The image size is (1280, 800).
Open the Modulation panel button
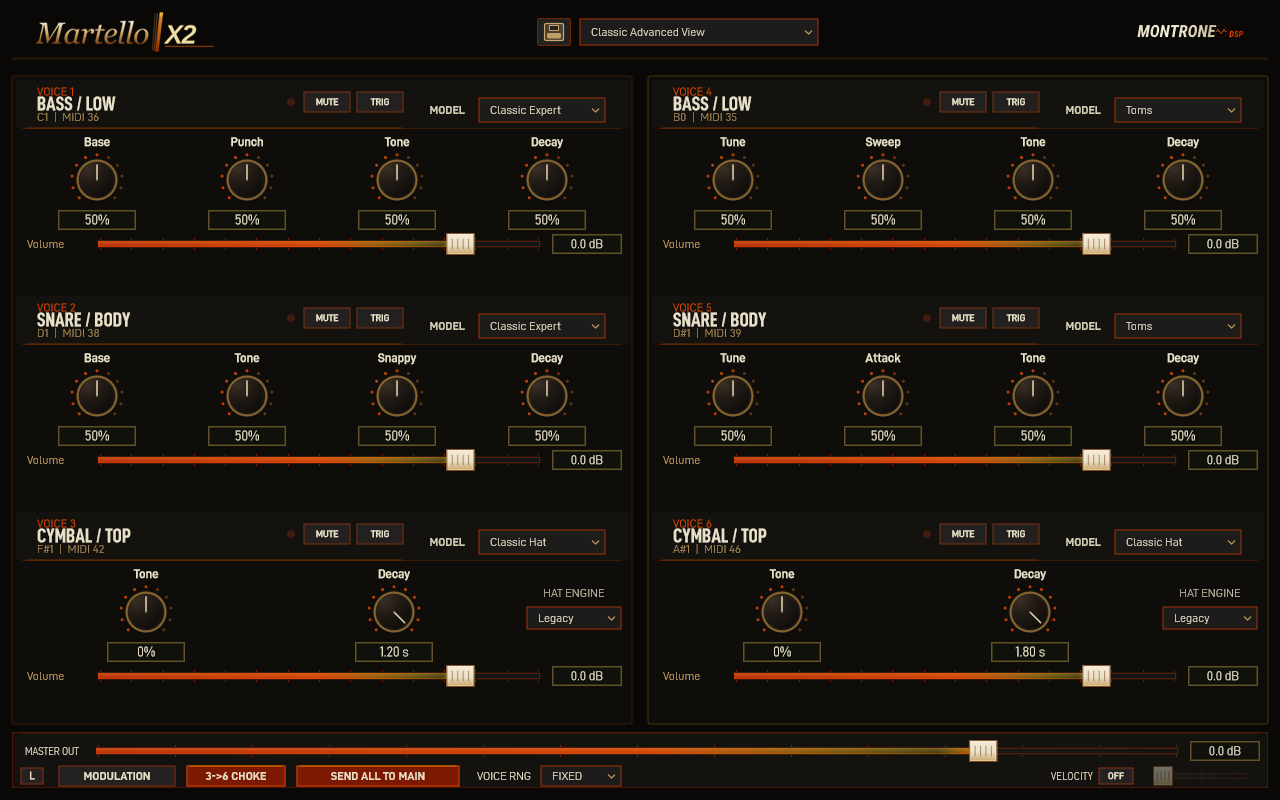click(117, 776)
